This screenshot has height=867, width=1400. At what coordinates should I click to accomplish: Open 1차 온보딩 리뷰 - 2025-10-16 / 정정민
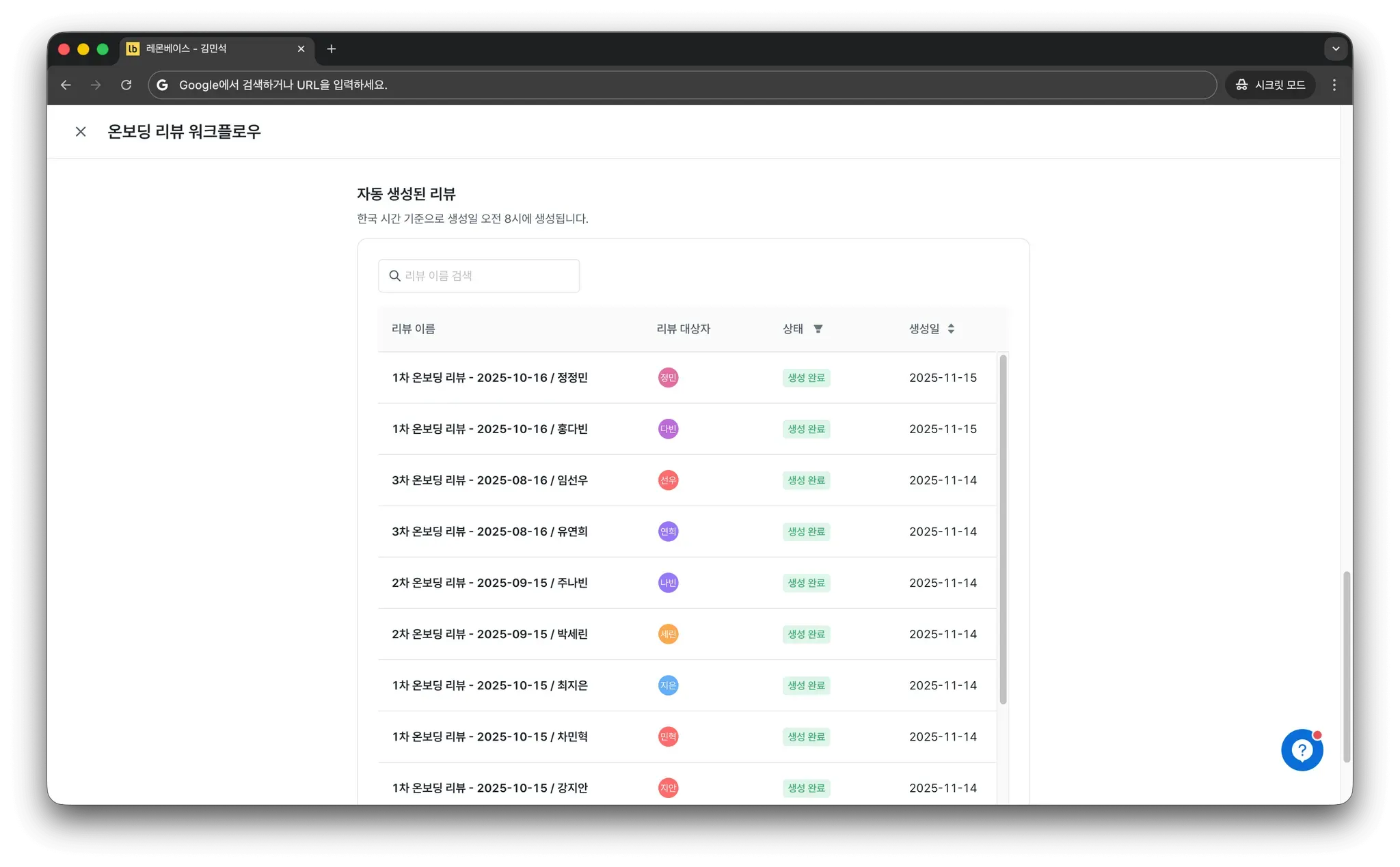click(x=489, y=378)
